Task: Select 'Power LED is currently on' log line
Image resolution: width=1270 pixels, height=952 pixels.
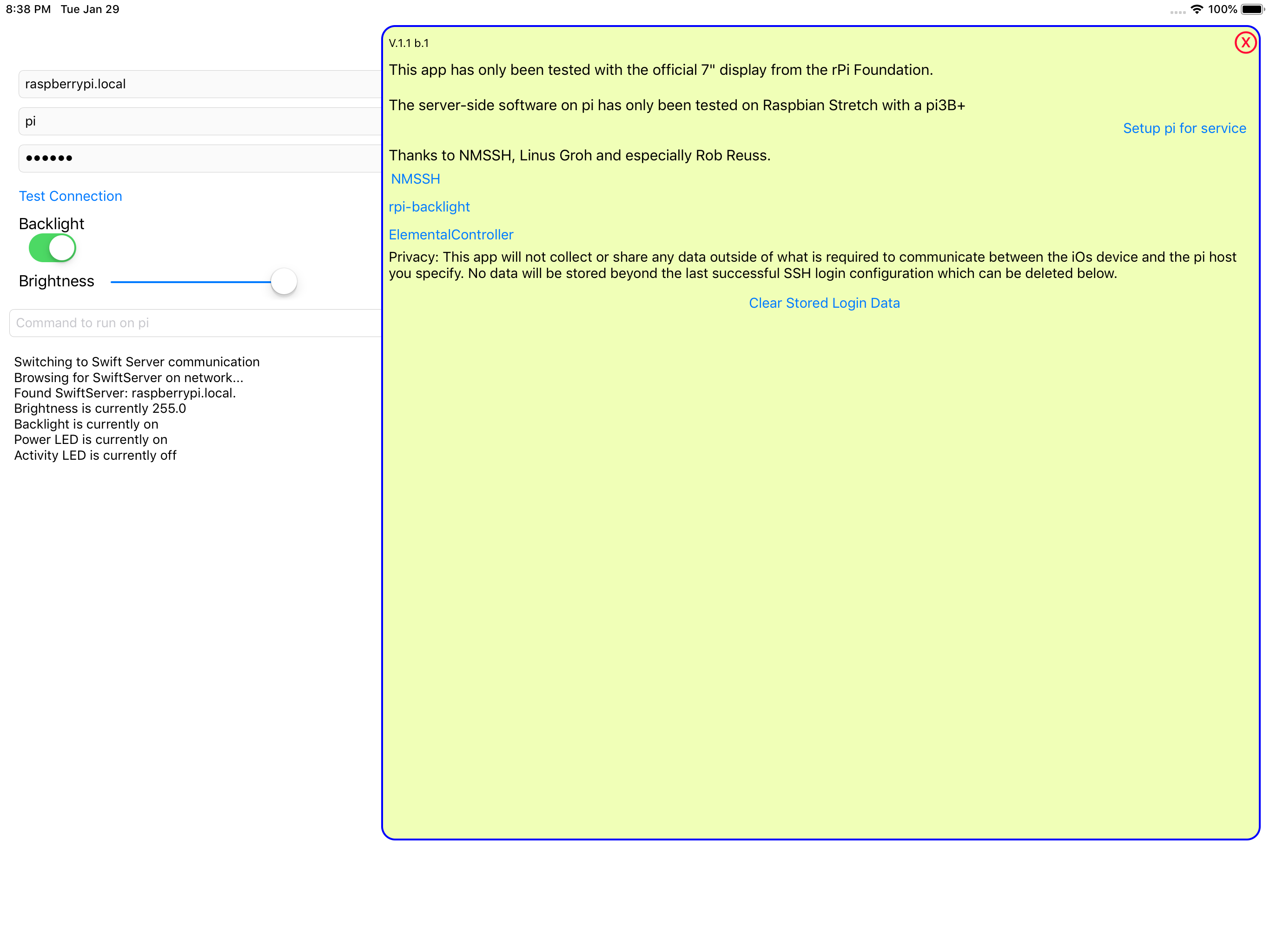Action: pos(91,439)
